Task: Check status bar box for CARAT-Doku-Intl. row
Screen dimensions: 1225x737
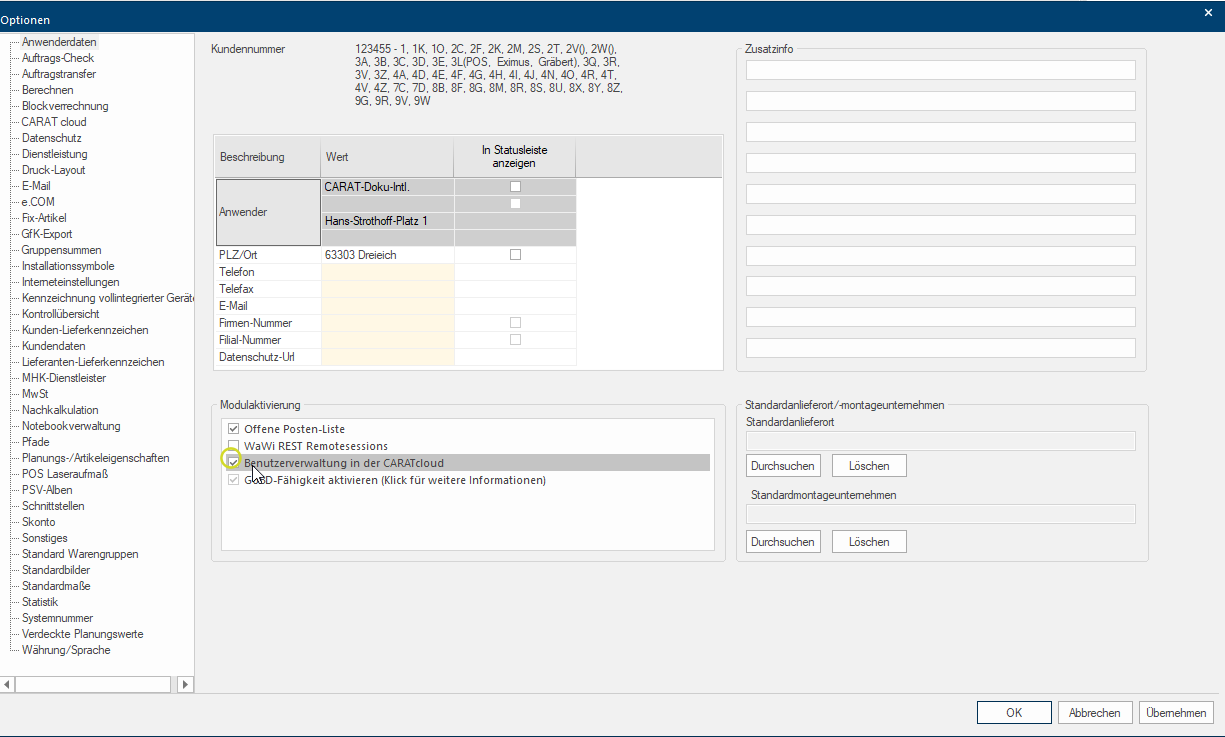Action: (x=515, y=187)
